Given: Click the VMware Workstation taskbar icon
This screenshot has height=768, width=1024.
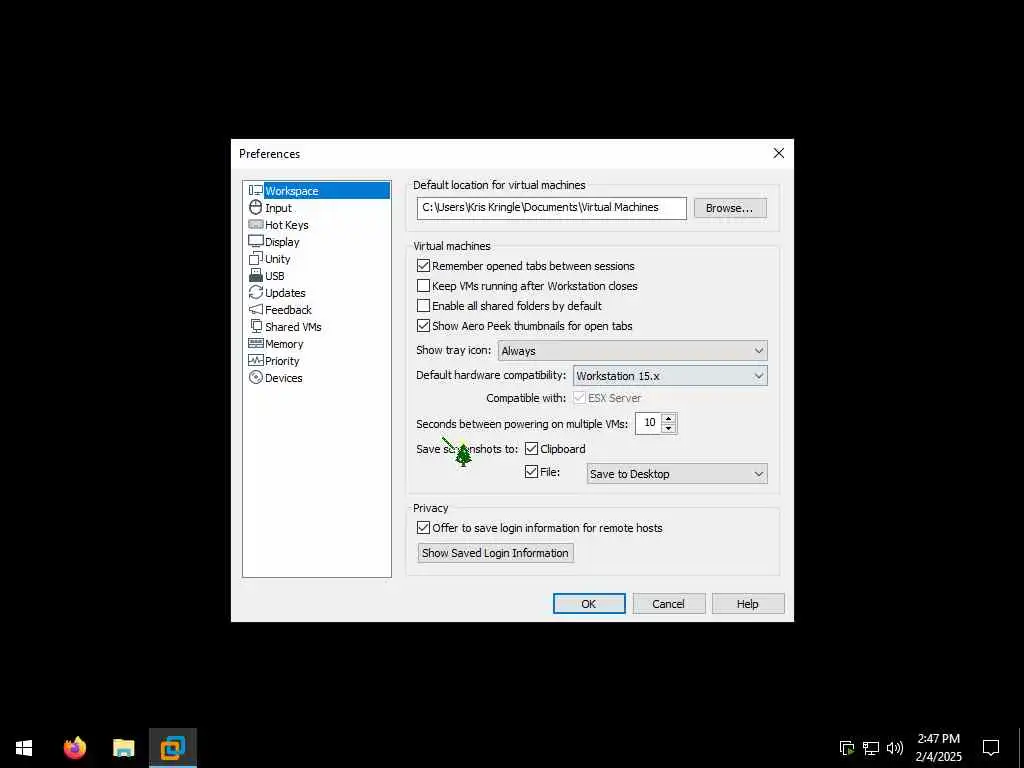Looking at the screenshot, I should tap(172, 748).
